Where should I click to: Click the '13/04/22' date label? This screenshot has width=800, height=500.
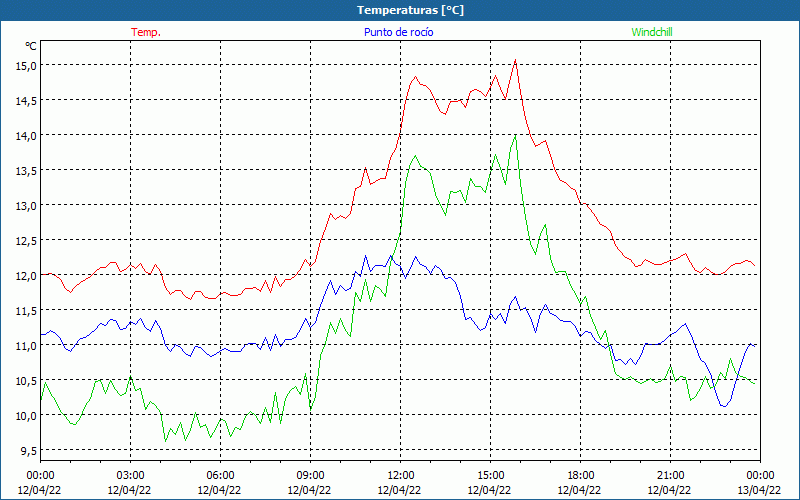click(759, 490)
